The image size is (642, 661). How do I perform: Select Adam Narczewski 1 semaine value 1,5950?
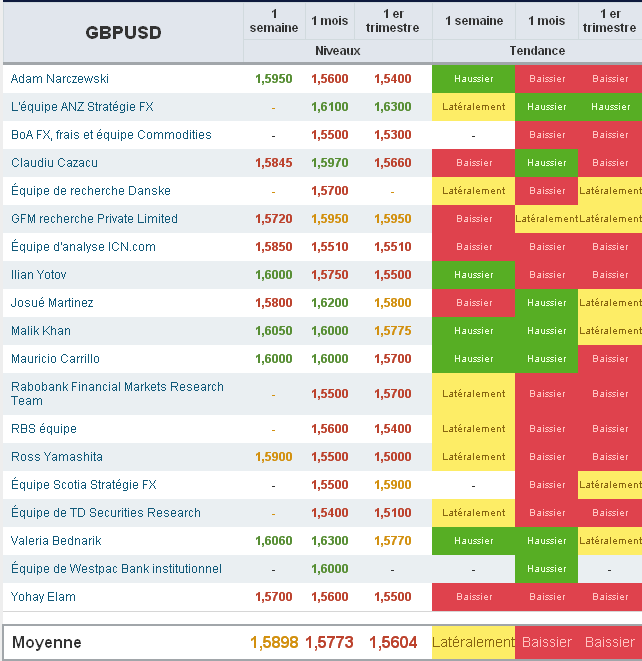tap(274, 79)
